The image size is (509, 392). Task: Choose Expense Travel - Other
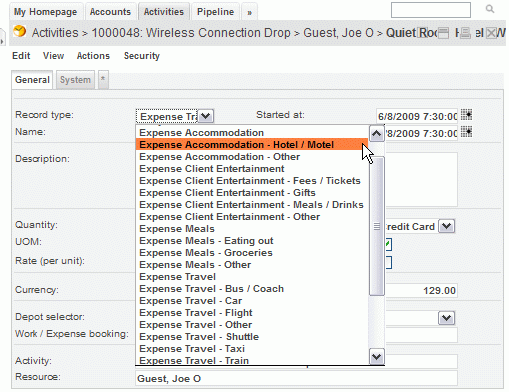coord(252,325)
